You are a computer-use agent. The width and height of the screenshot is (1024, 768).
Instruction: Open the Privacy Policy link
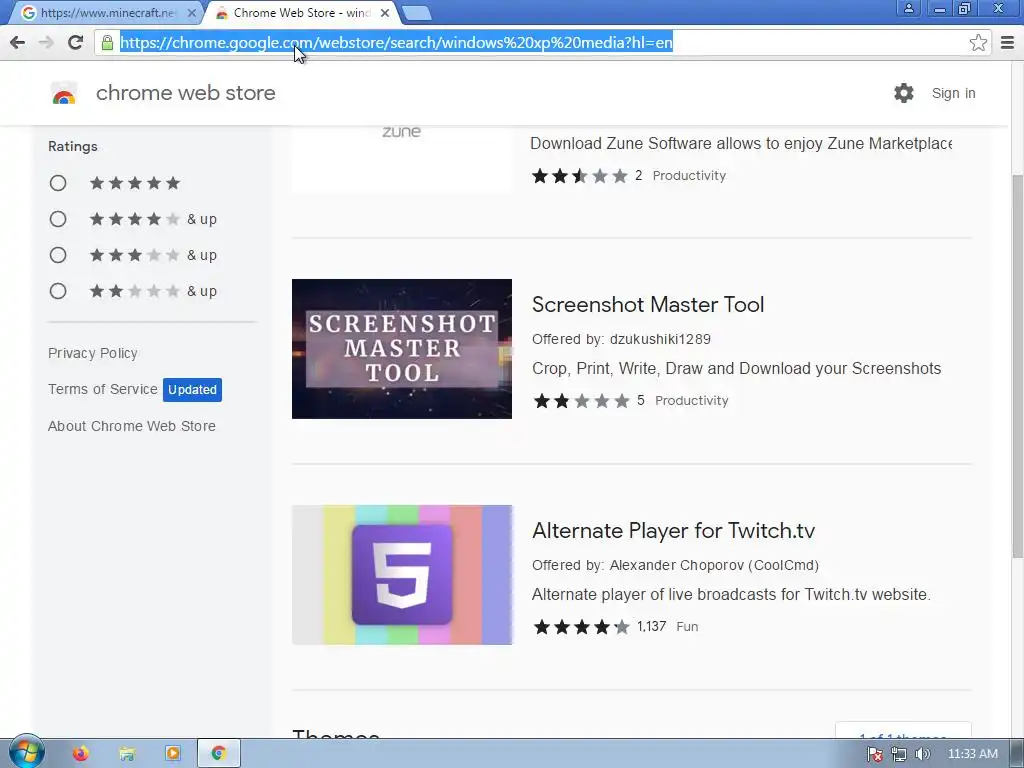tap(93, 353)
